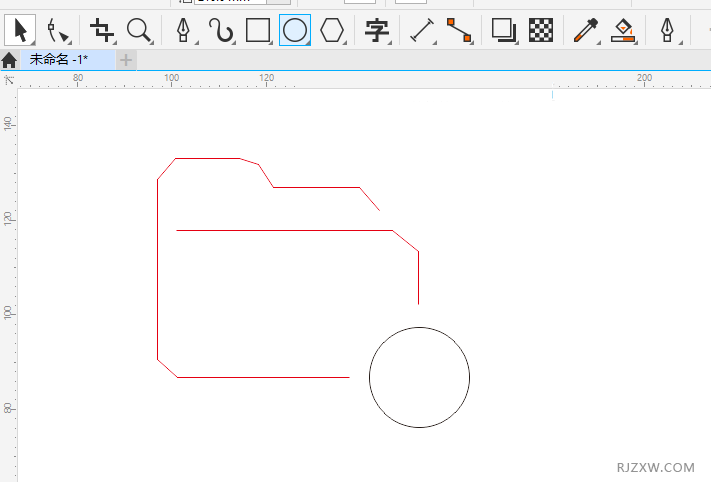The height and width of the screenshot is (482, 711).
Task: Select the Shape edit tool
Action: (58, 31)
